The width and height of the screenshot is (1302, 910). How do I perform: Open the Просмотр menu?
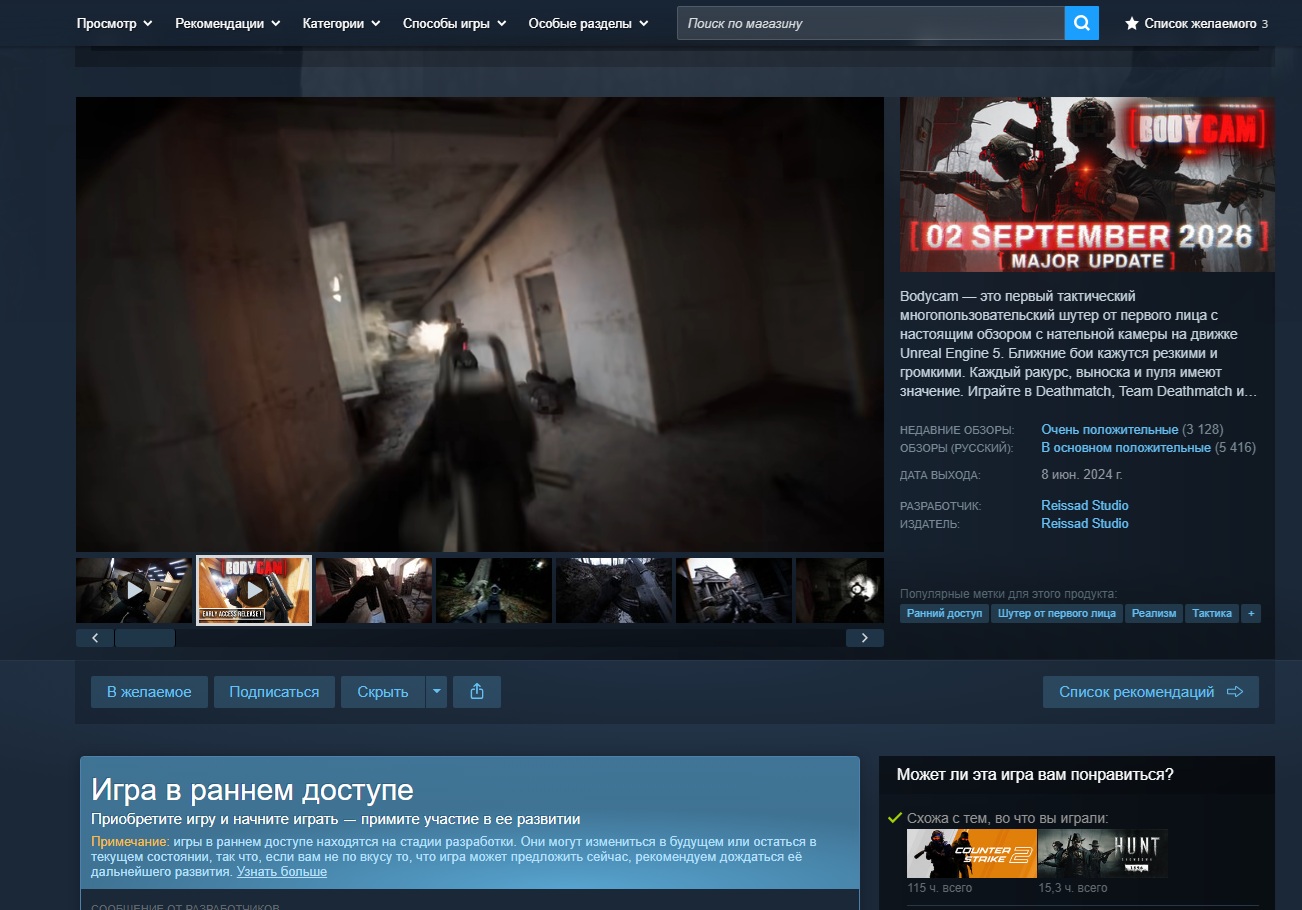pyautogui.click(x=115, y=23)
